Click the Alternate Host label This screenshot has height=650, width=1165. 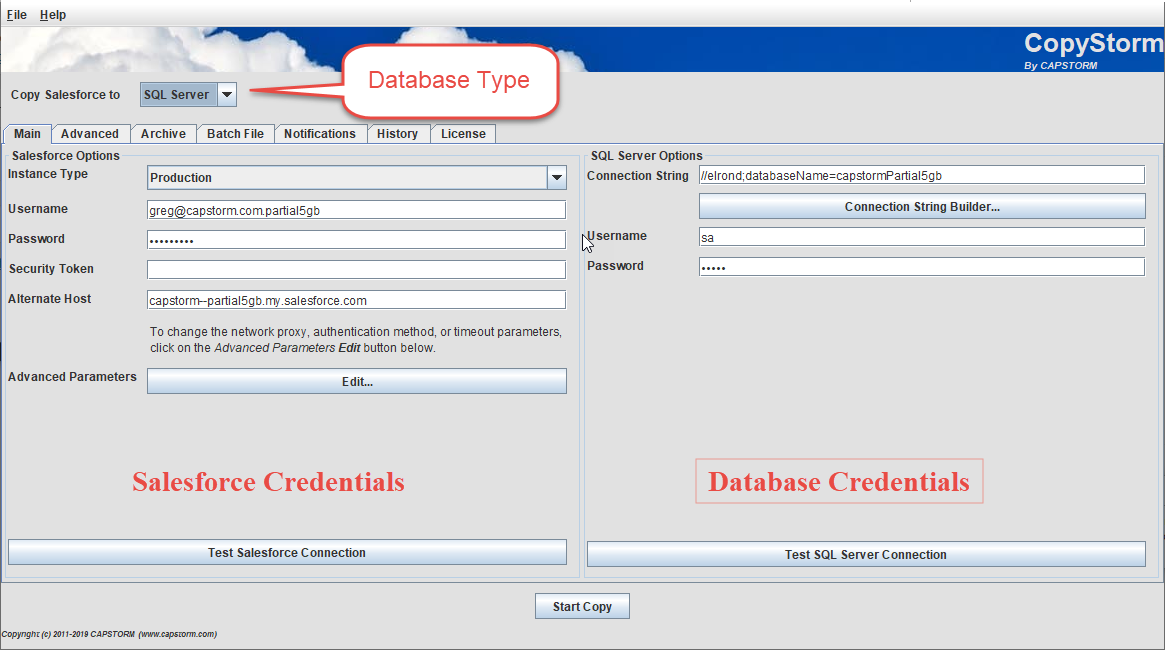[50, 299]
